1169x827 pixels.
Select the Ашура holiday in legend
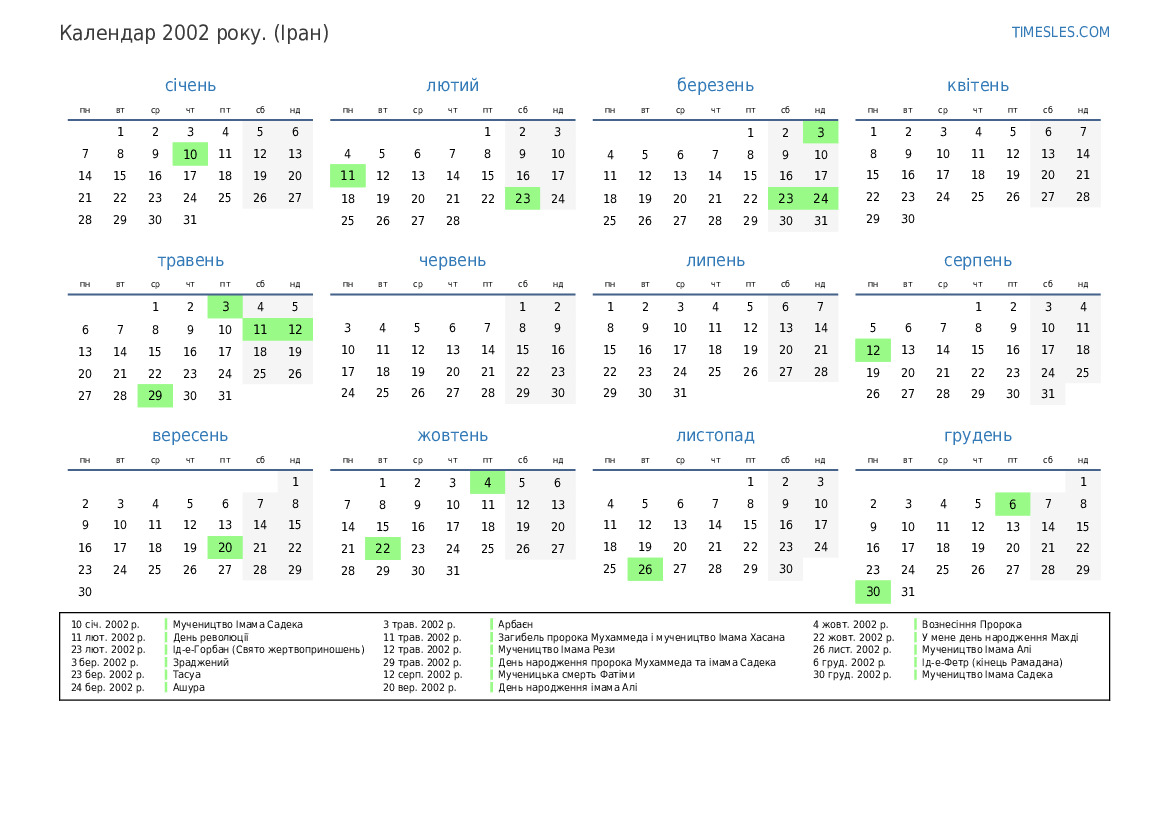(188, 687)
